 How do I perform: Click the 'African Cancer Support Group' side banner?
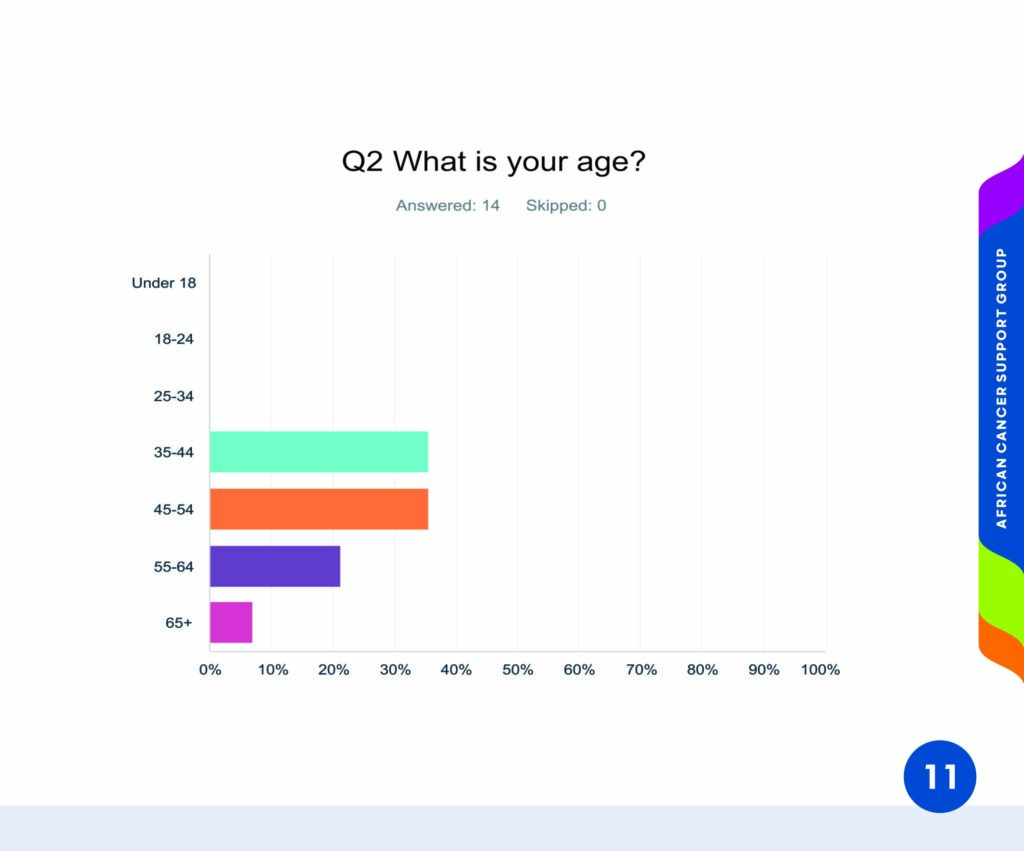pyautogui.click(x=1001, y=388)
